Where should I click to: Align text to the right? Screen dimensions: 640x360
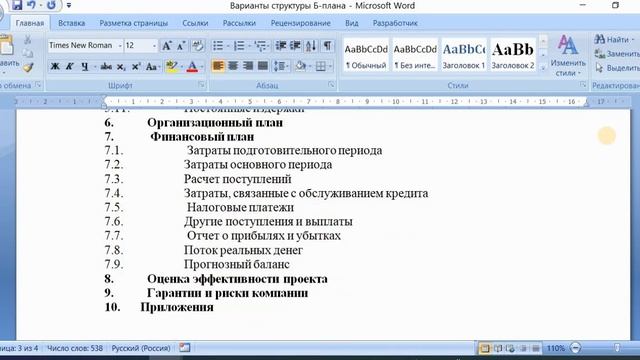click(248, 66)
